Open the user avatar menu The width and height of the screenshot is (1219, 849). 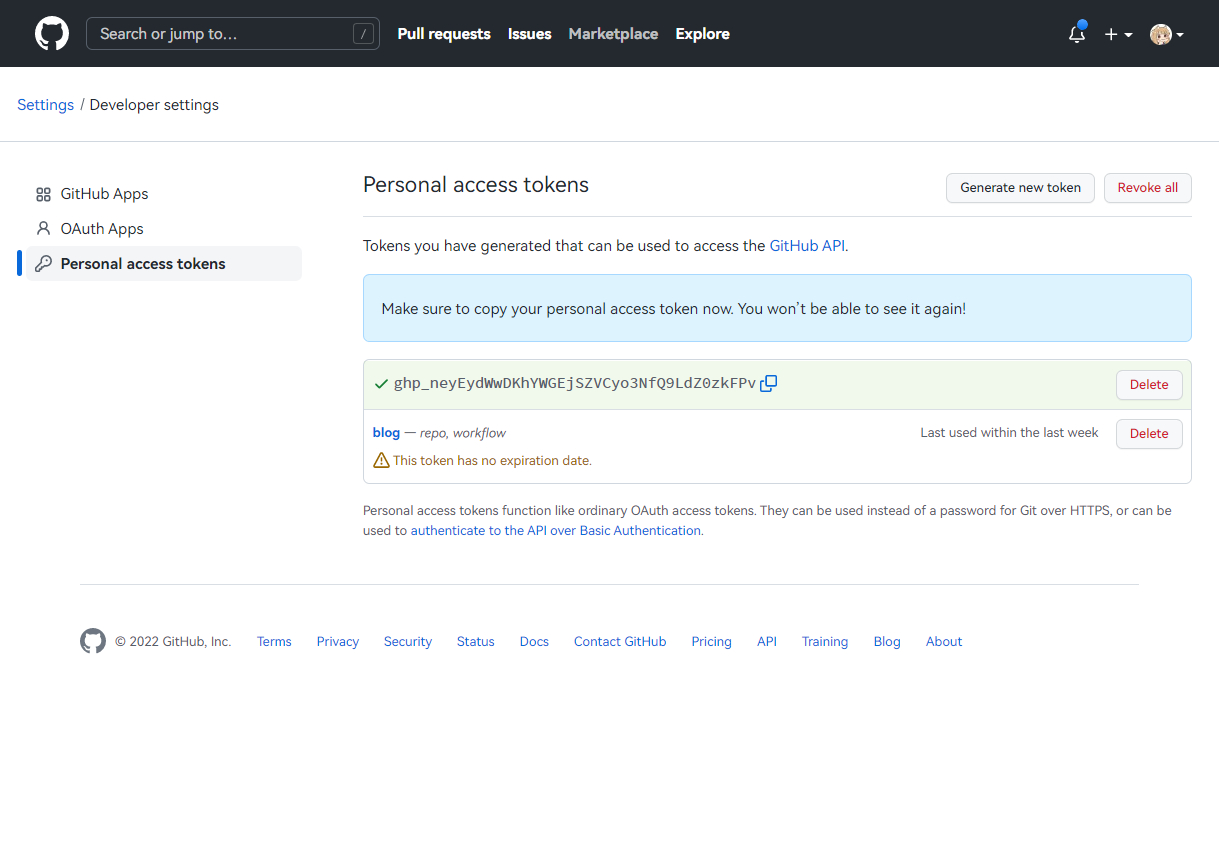tap(1166, 34)
